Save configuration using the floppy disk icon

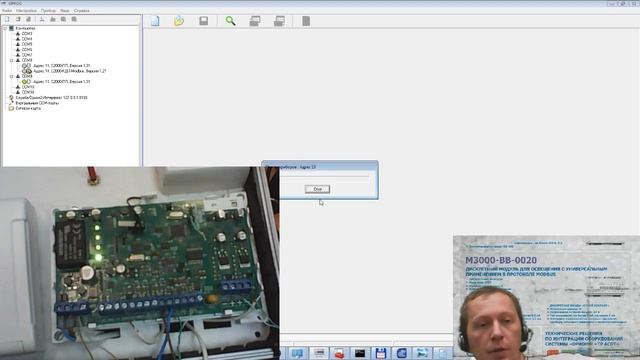(203, 21)
